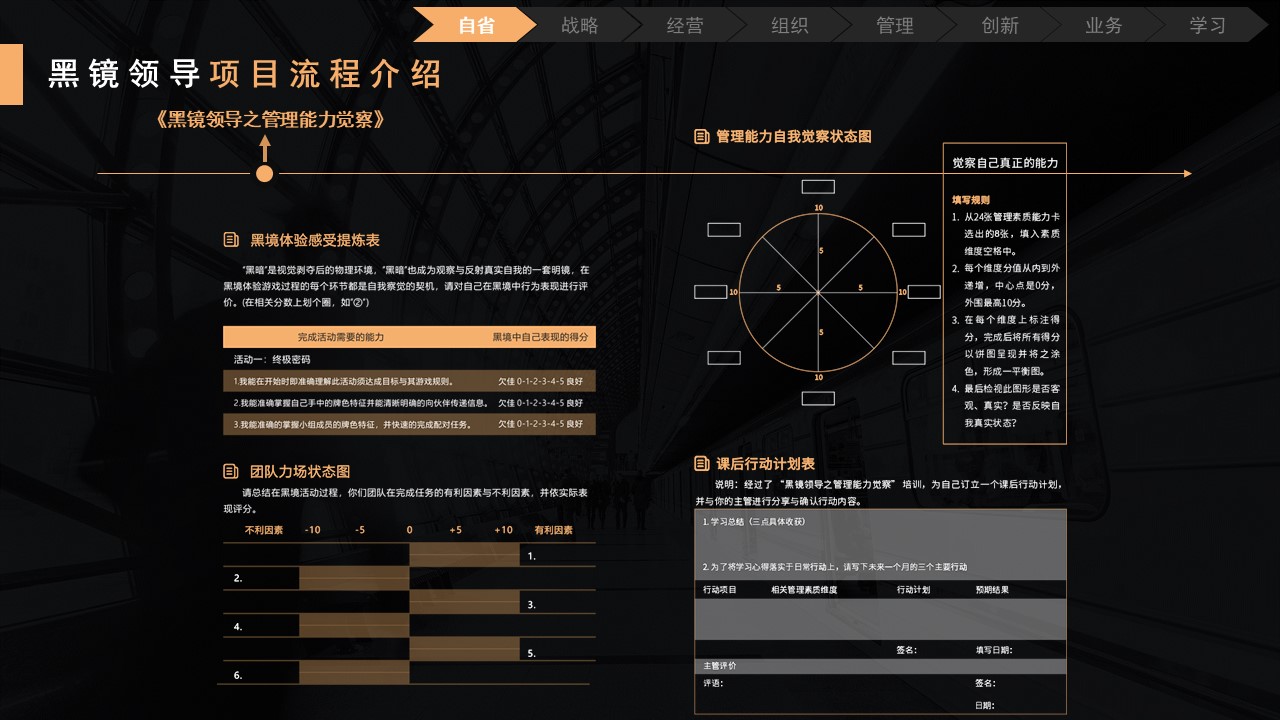Image resolution: width=1280 pixels, height=720 pixels.
Task: Go to the 学习 tab
Action: pyautogui.click(x=1208, y=25)
